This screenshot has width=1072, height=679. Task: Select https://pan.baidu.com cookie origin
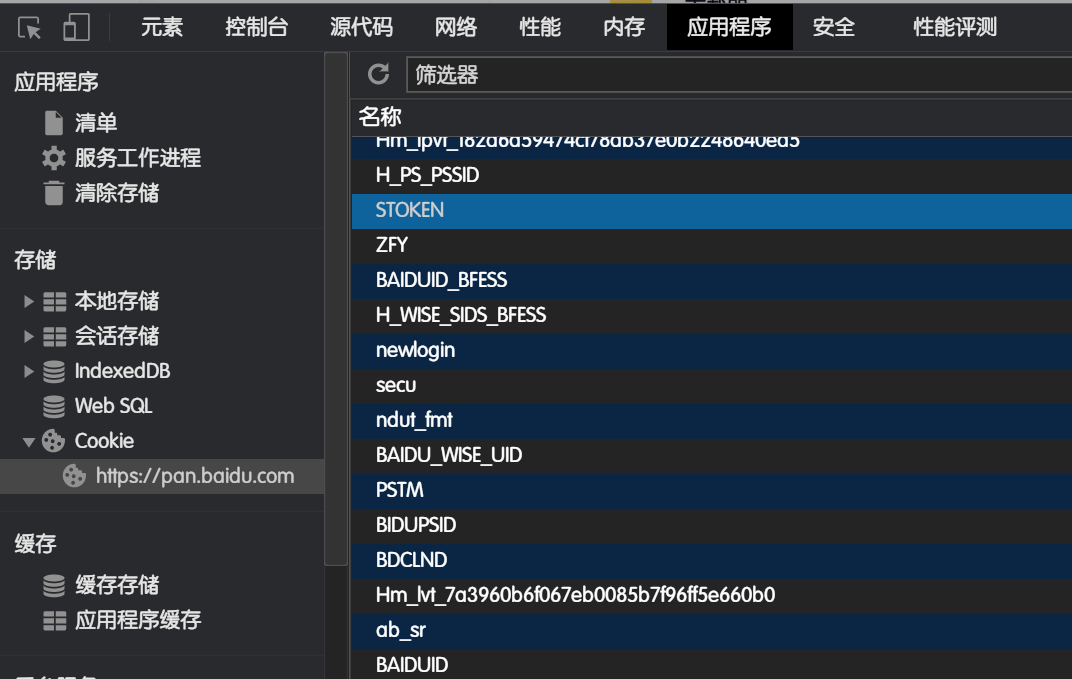tap(194, 476)
